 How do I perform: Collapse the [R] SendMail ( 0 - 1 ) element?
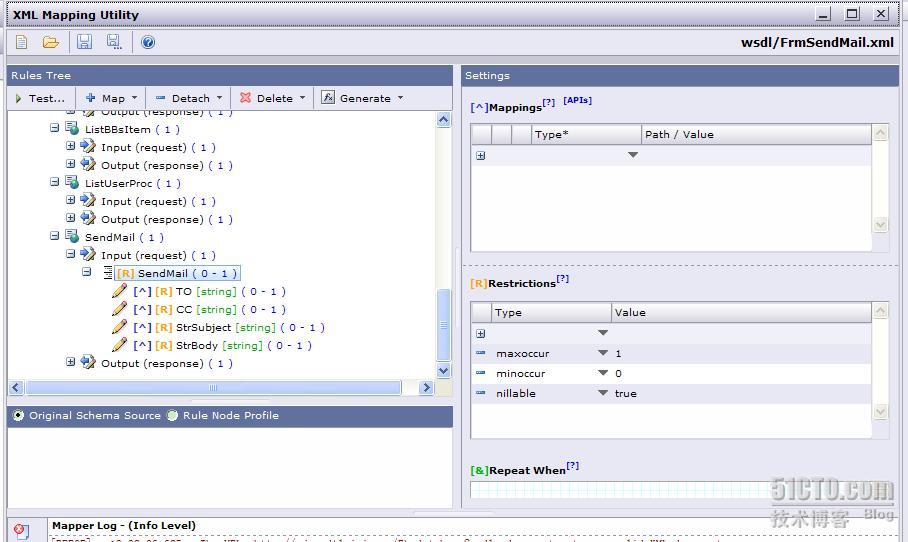coord(87,272)
